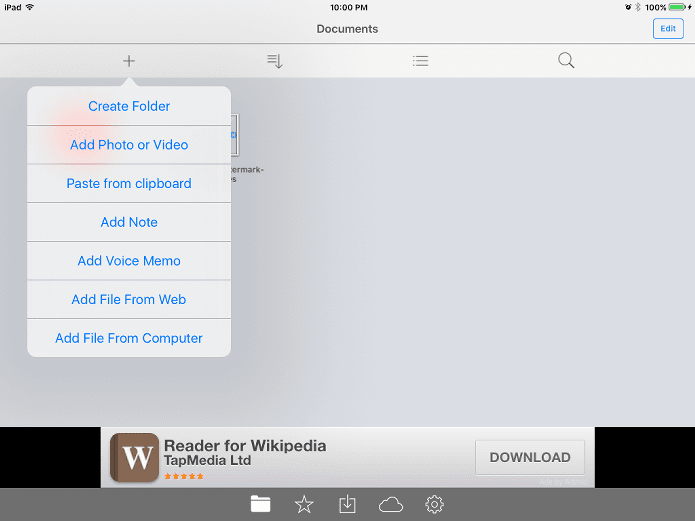Open the sort order icon
The image size is (695, 521).
coord(275,61)
